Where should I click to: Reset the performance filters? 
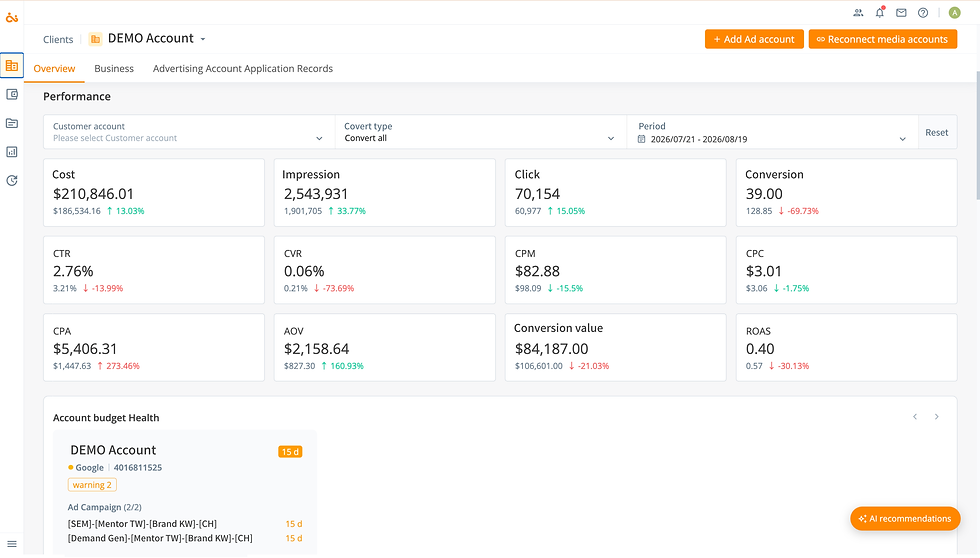pyautogui.click(x=937, y=132)
